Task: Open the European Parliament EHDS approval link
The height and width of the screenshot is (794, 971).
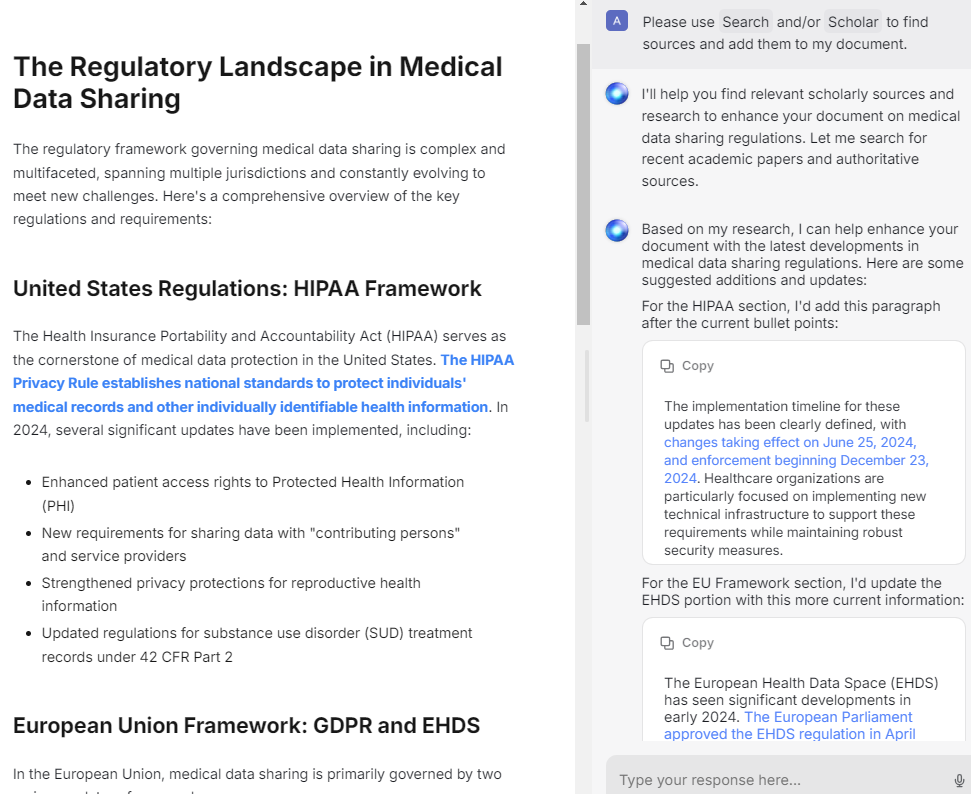Action: coord(790,725)
